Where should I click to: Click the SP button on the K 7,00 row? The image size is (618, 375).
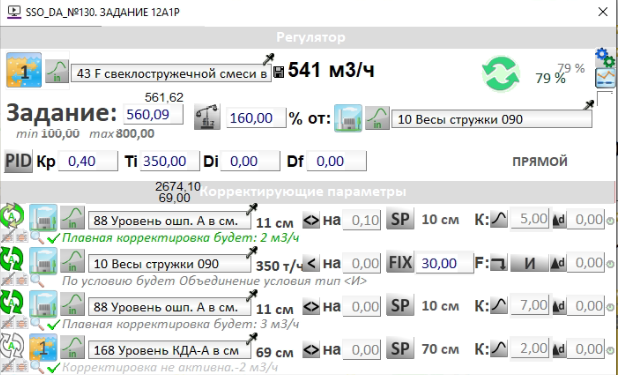(400, 306)
